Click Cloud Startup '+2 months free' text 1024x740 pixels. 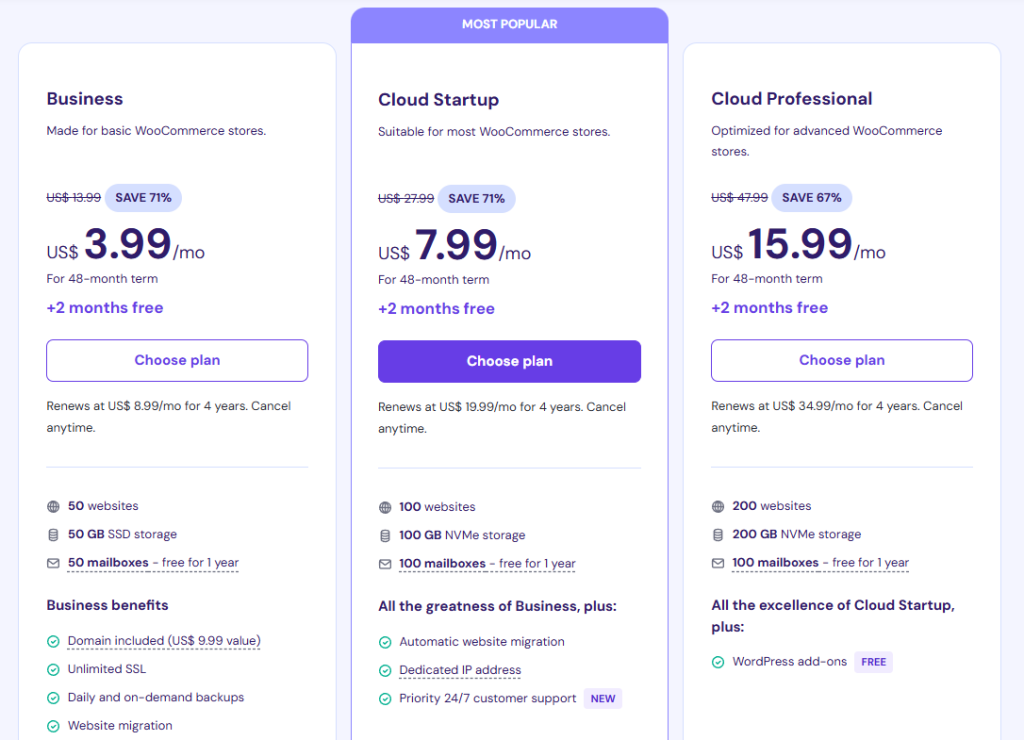(436, 309)
